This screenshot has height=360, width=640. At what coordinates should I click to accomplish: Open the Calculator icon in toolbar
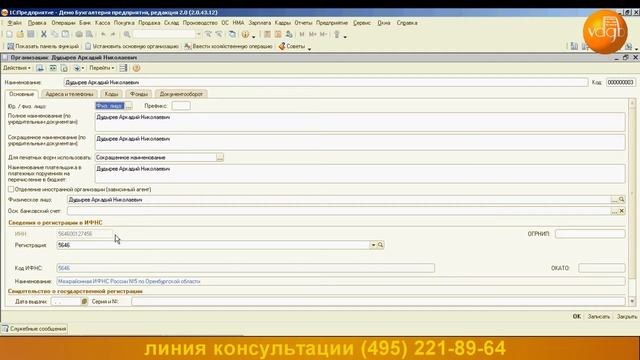tap(267, 35)
